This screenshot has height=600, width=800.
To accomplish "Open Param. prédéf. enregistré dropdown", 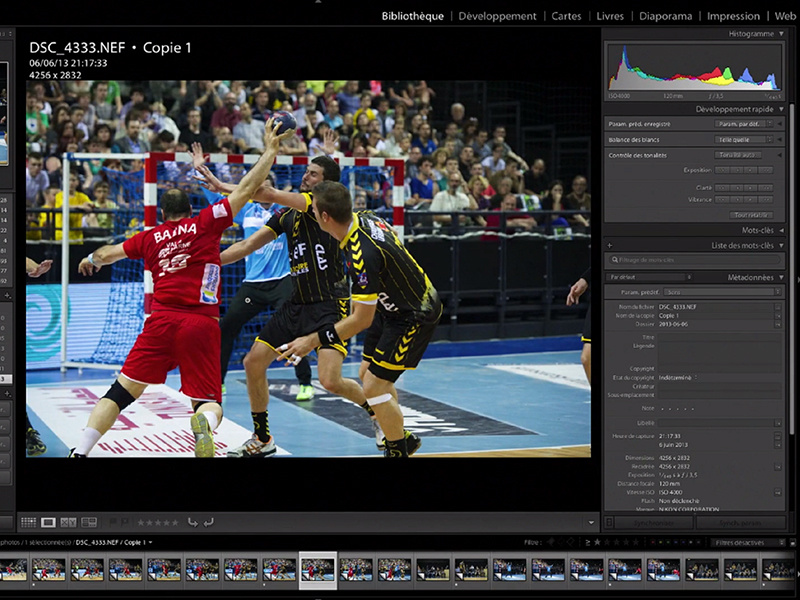I will point(739,124).
